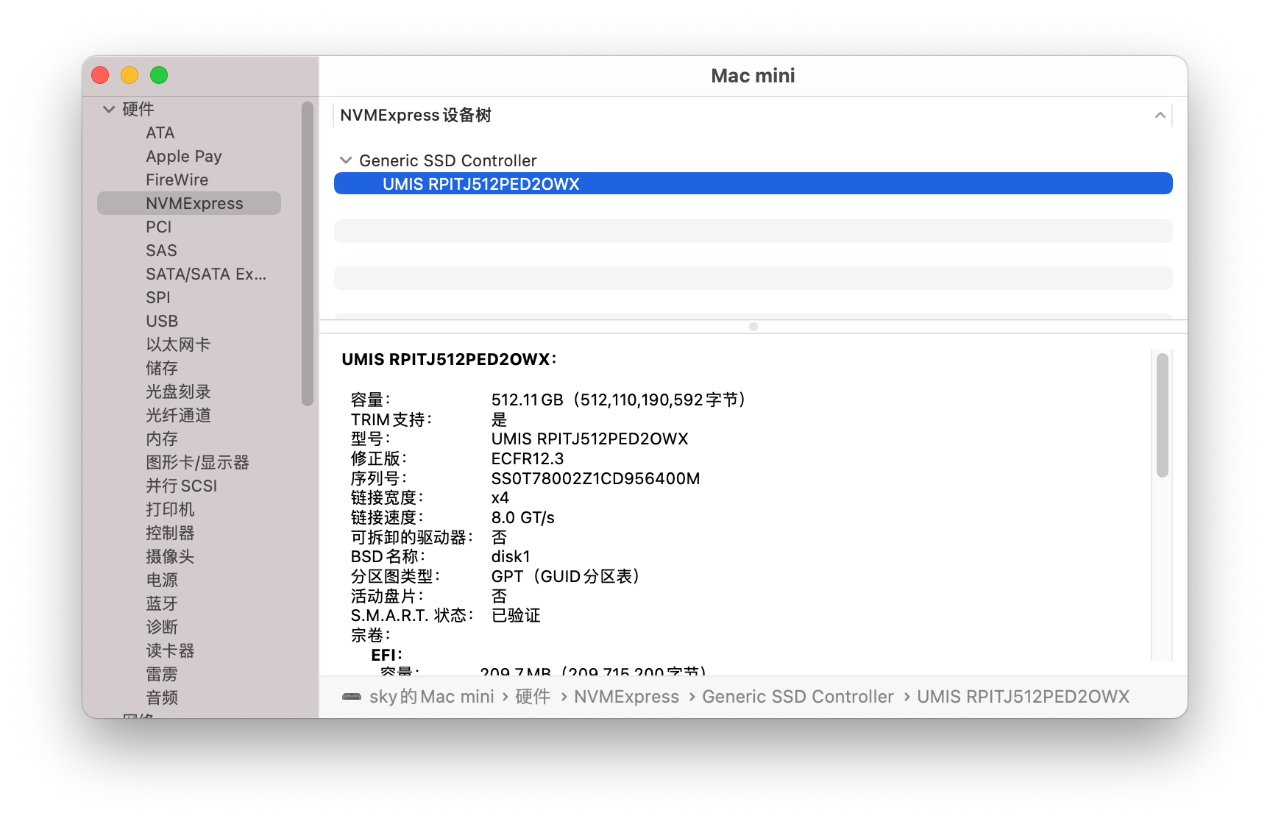This screenshot has width=1270, height=827.
Task: Click the 宗卷 label
Action: point(370,635)
